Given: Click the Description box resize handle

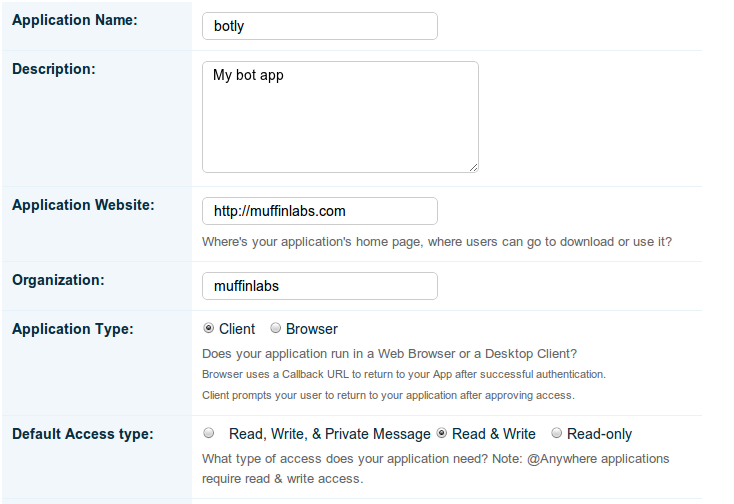Looking at the screenshot, I should coord(473,167).
